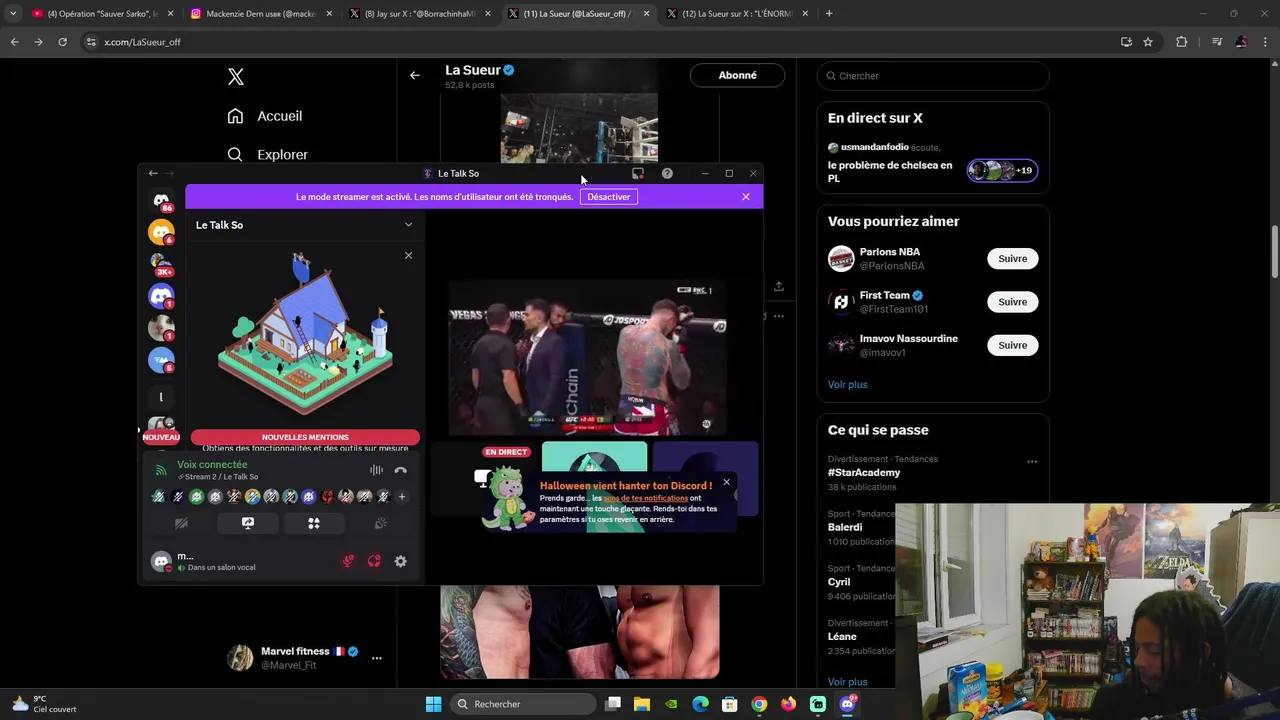Open the weather widget showing 9°C
Viewport: 1280px width, 720px height.
point(45,704)
